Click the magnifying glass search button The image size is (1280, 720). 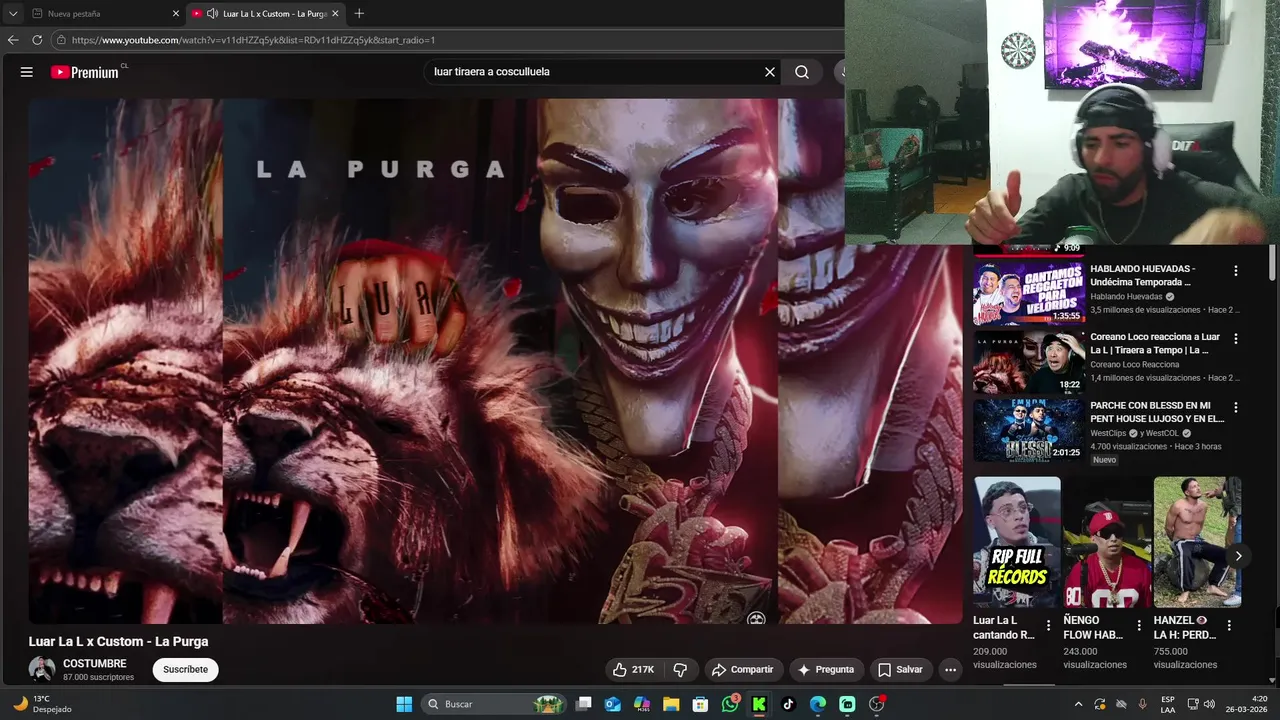[x=802, y=72]
